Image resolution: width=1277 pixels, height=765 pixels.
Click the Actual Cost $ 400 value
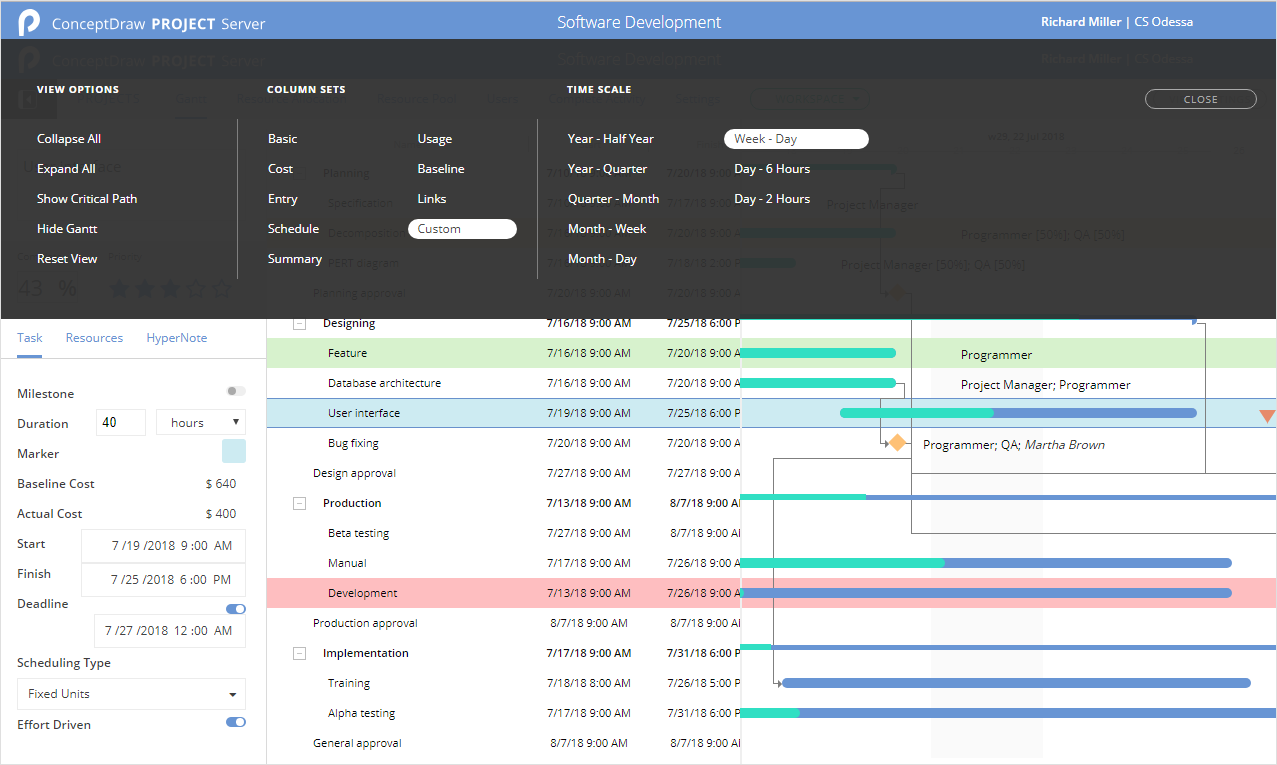[x=220, y=514]
